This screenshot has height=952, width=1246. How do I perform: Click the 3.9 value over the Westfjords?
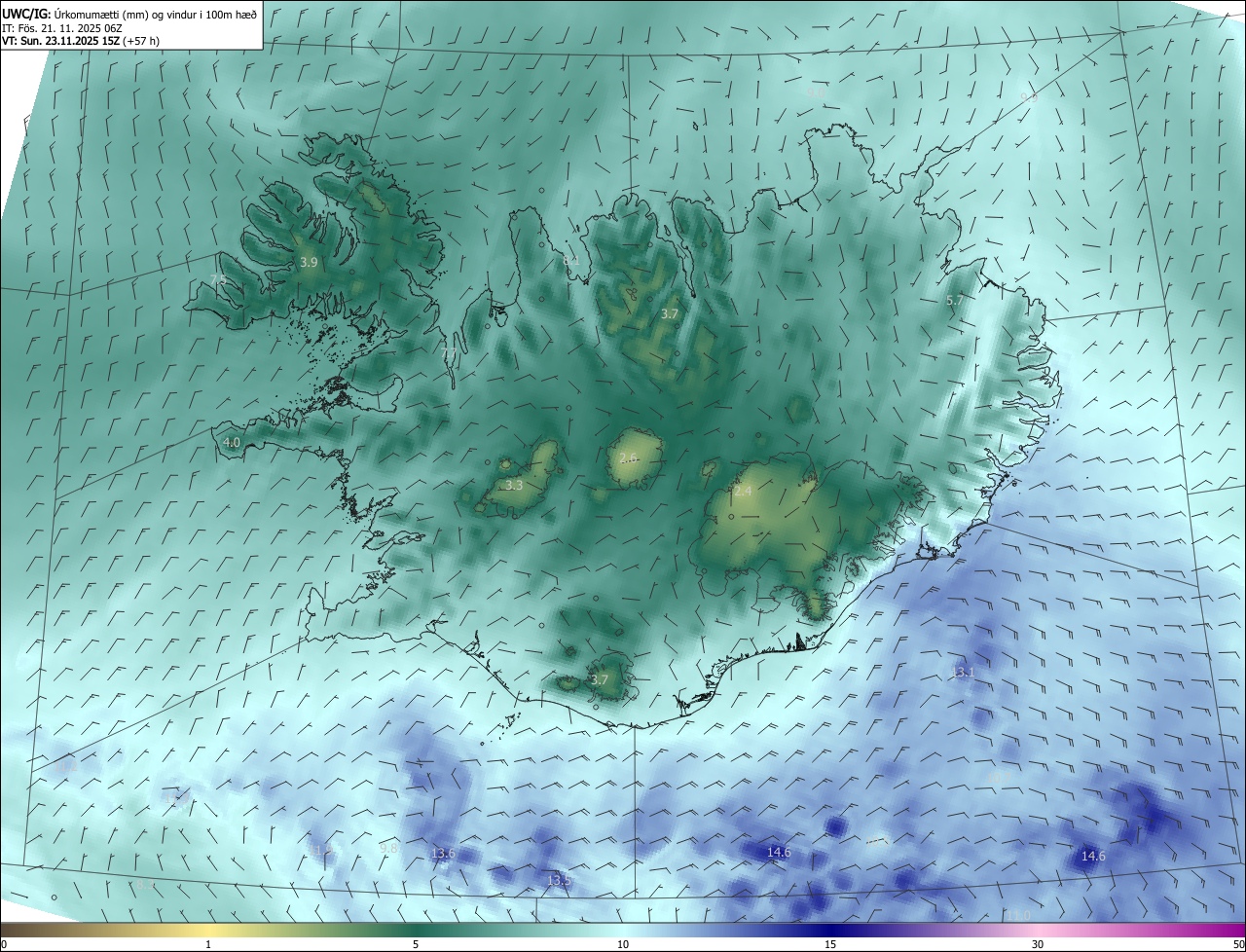pos(309,263)
